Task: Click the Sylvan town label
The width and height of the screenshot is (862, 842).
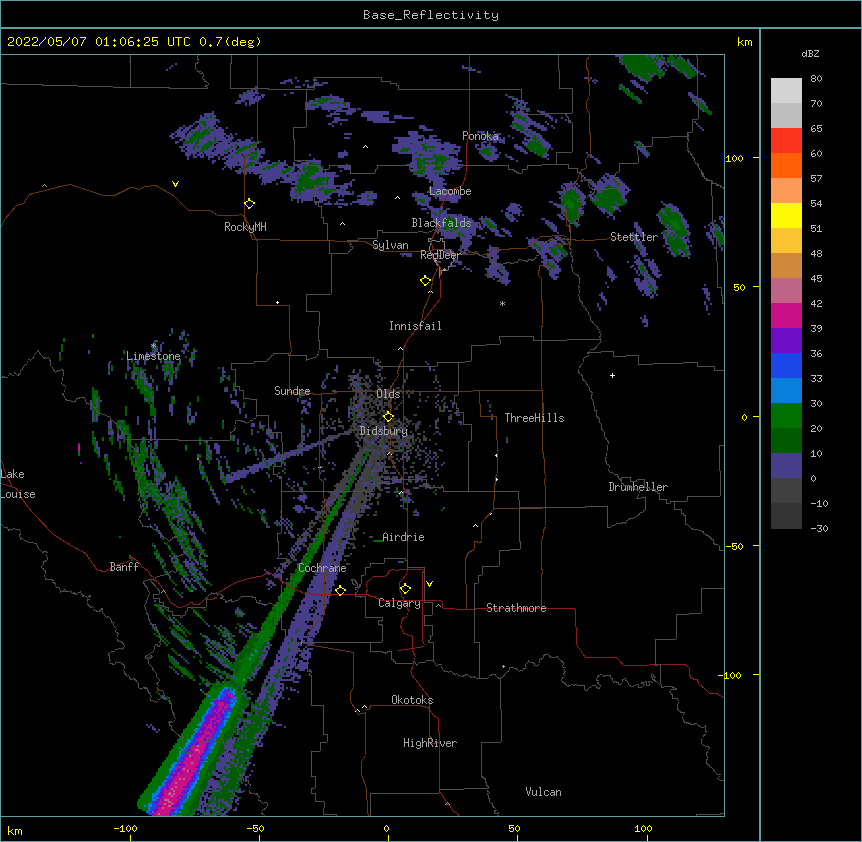Action: coord(390,245)
